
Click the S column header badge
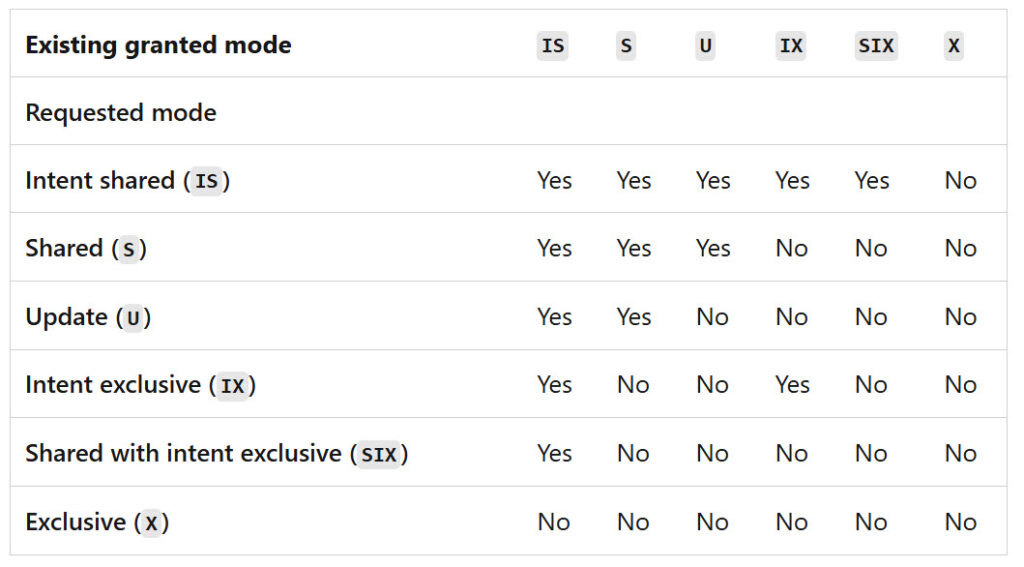[x=626, y=46]
